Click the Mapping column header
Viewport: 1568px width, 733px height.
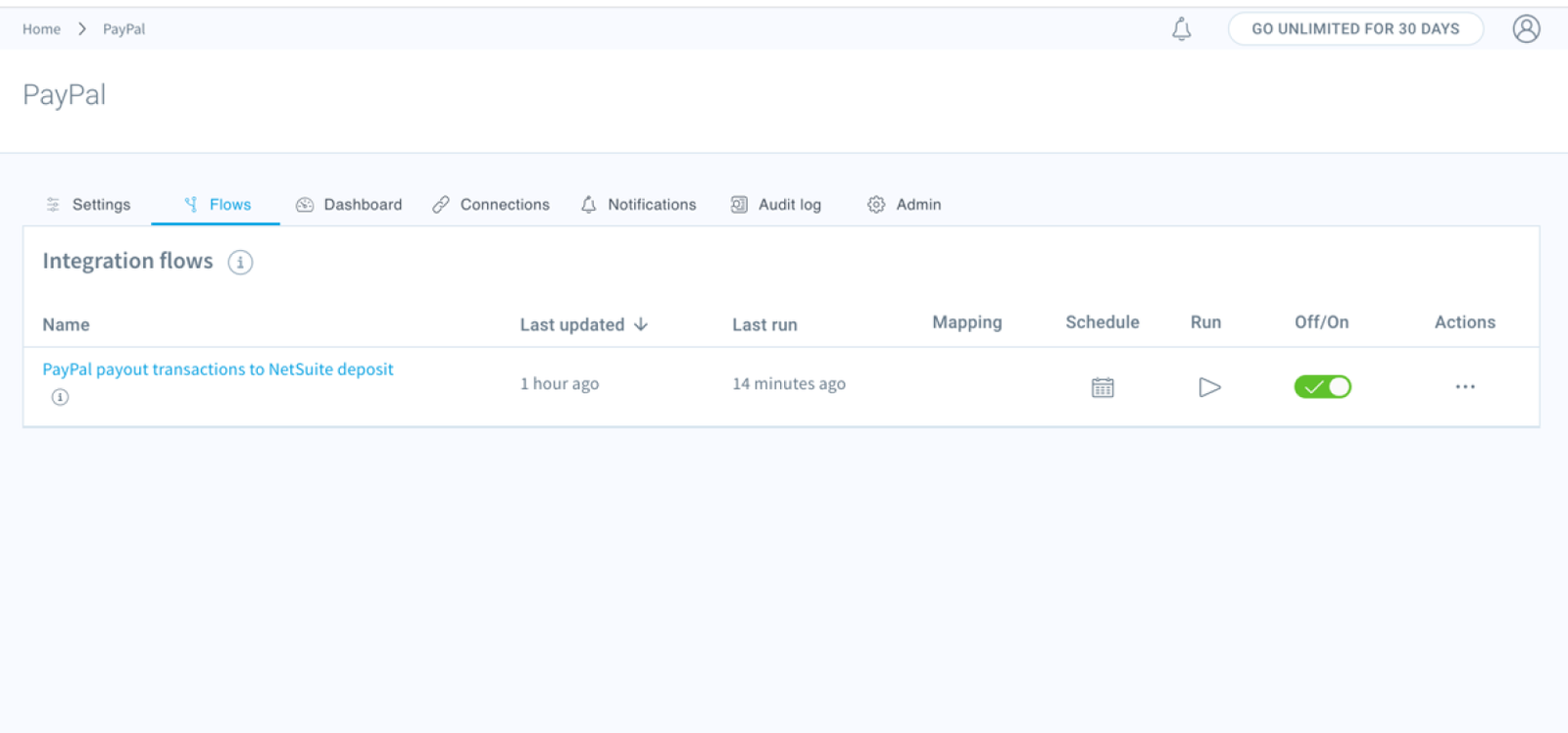pyautogui.click(x=967, y=322)
